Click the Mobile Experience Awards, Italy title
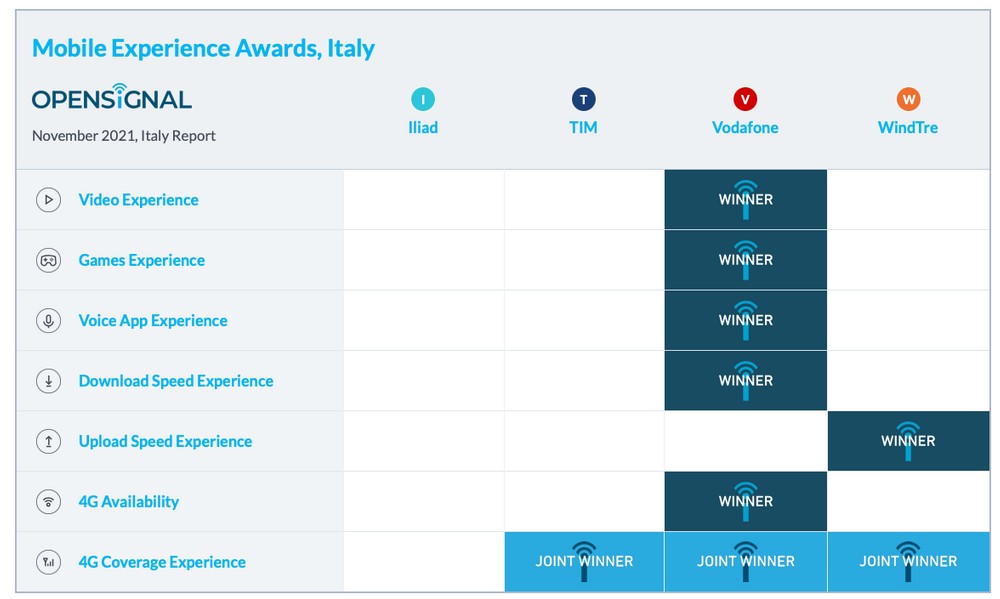This screenshot has height=599, width=1000. (203, 48)
